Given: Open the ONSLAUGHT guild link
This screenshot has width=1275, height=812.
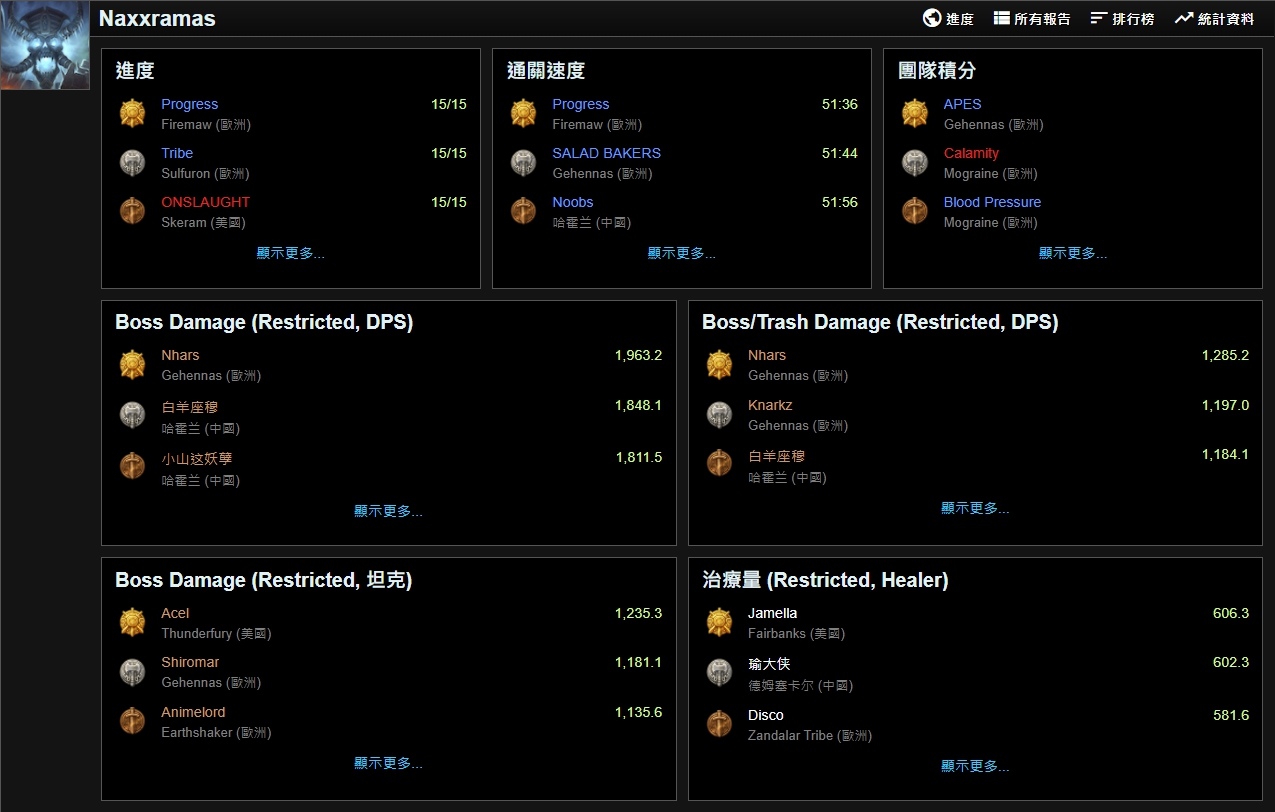Looking at the screenshot, I should tap(205, 202).
